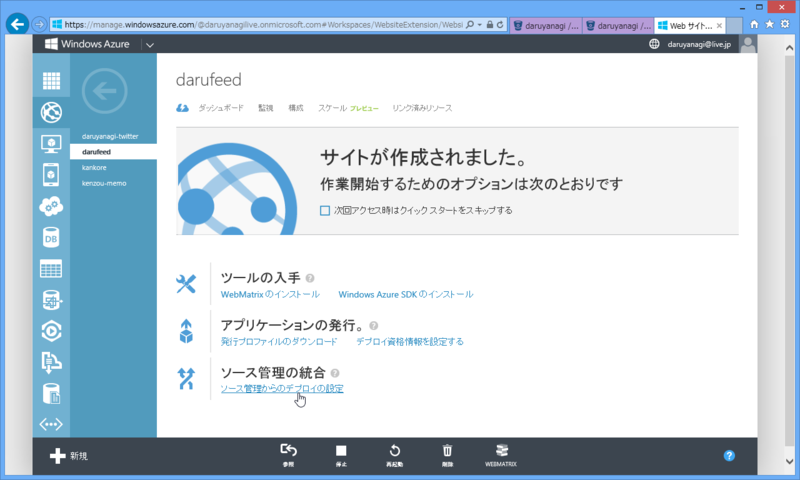Open the ダッシュボード tab
Image resolution: width=800 pixels, height=480 pixels.
pyautogui.click(x=220, y=108)
